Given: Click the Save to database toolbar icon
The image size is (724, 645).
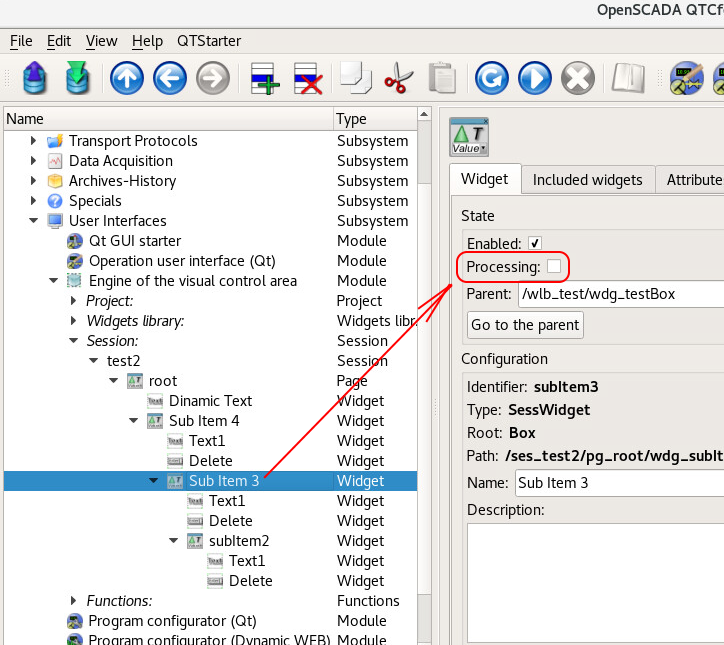Looking at the screenshot, I should (78, 77).
